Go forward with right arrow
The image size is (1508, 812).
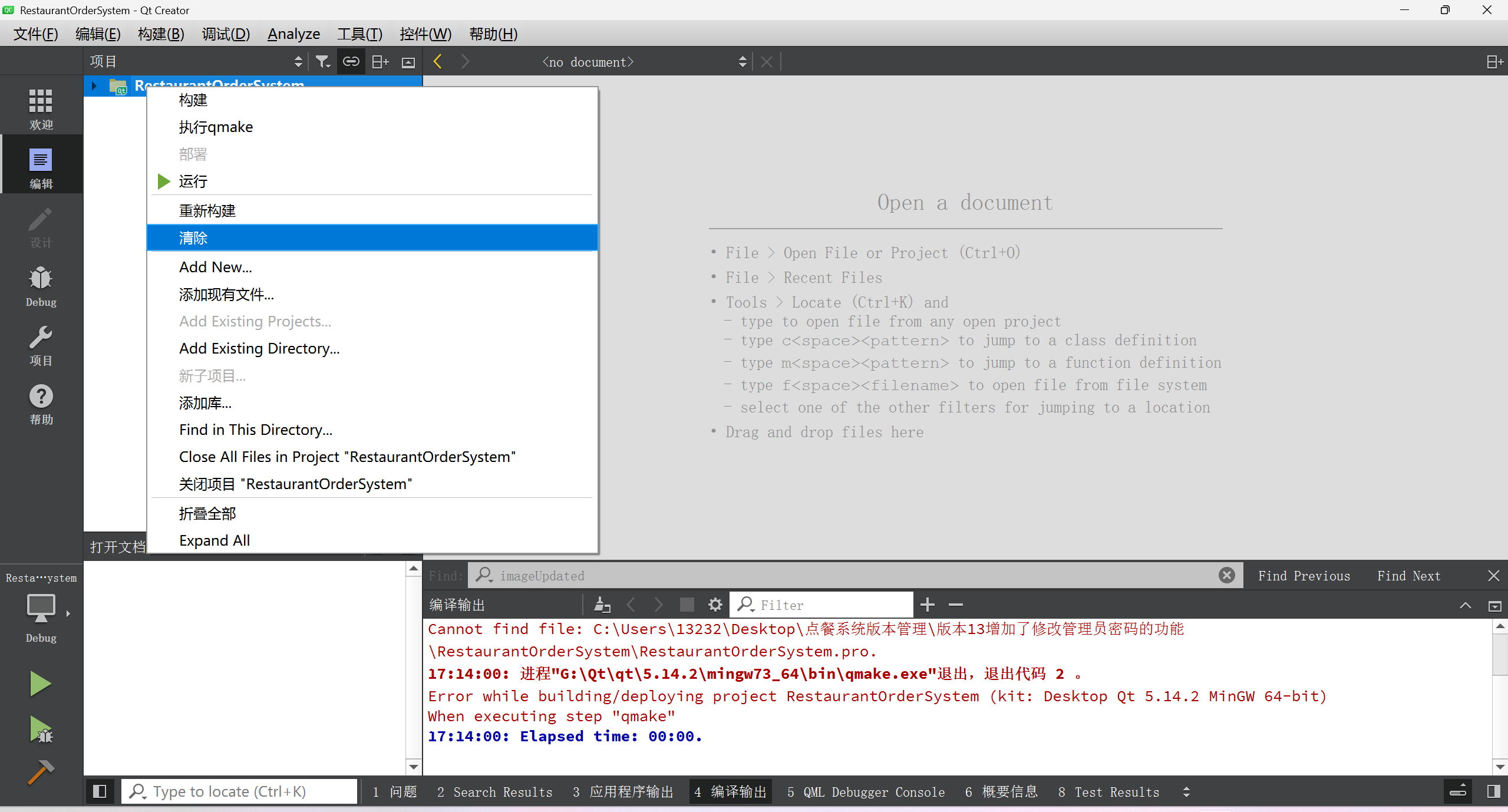[465, 61]
